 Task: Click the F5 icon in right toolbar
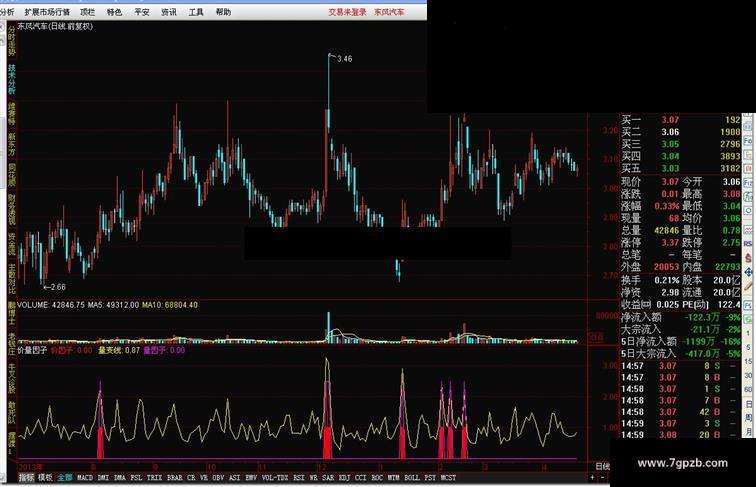[x=748, y=306]
